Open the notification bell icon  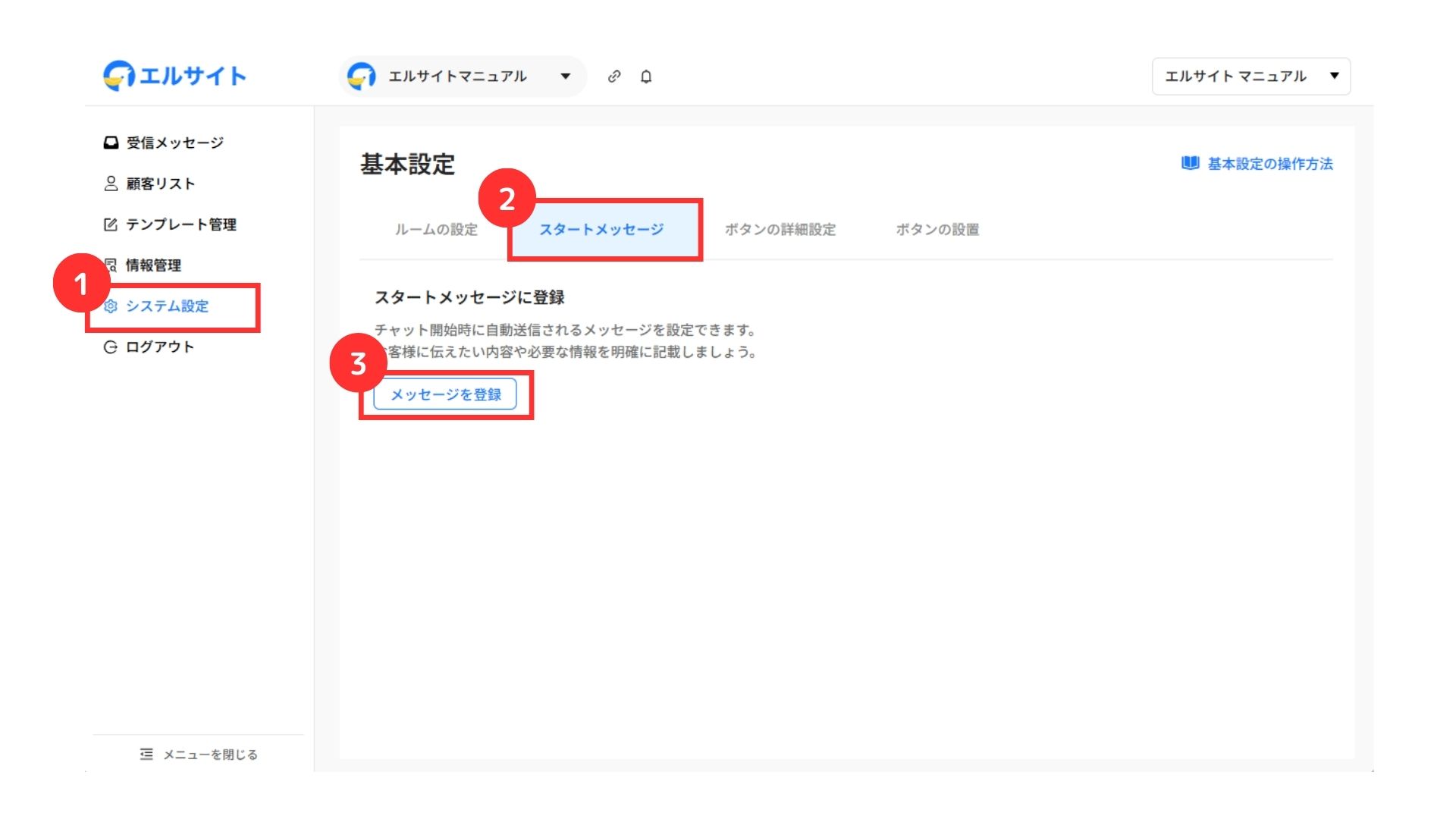[646, 77]
